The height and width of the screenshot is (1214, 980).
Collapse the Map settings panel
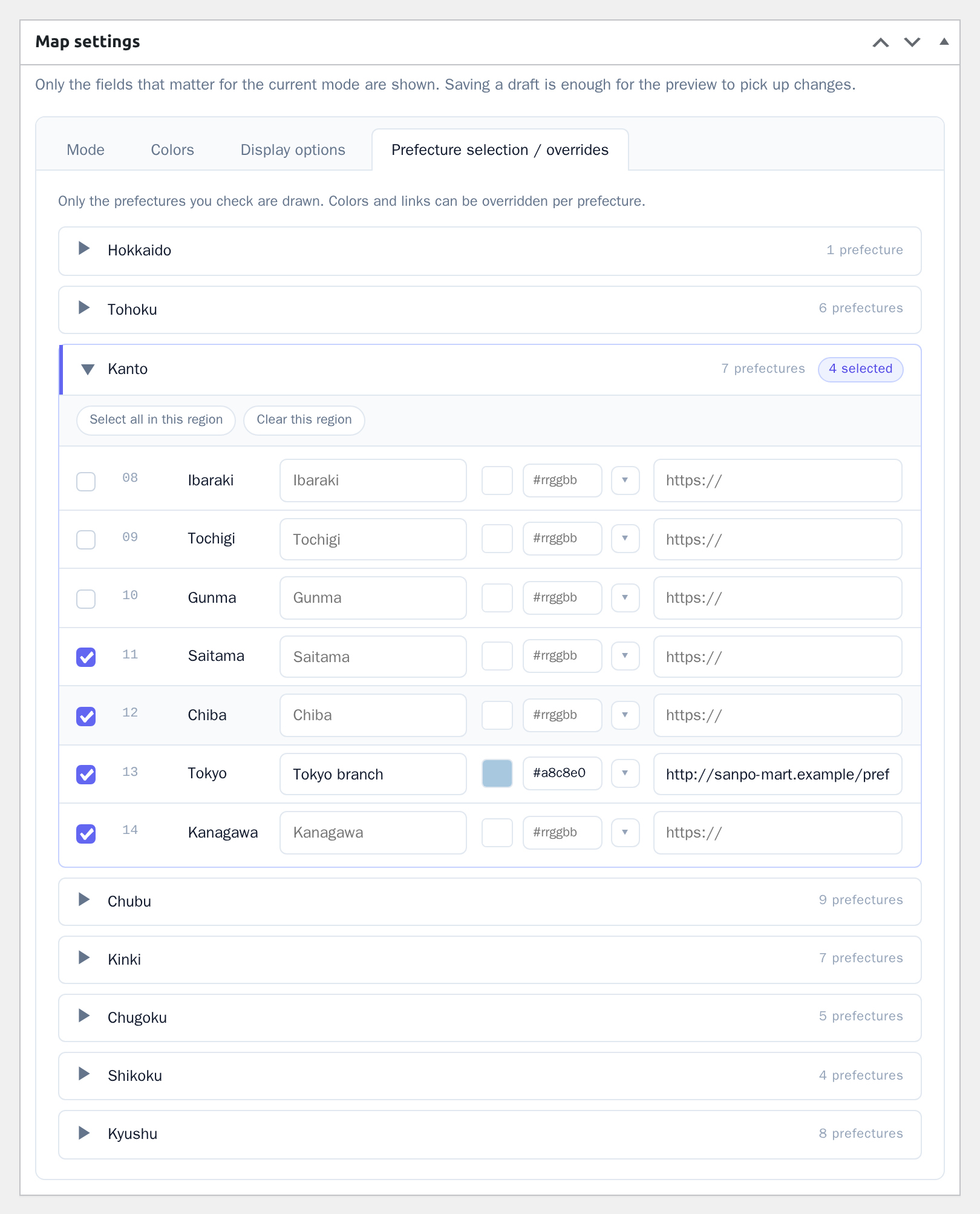(944, 42)
